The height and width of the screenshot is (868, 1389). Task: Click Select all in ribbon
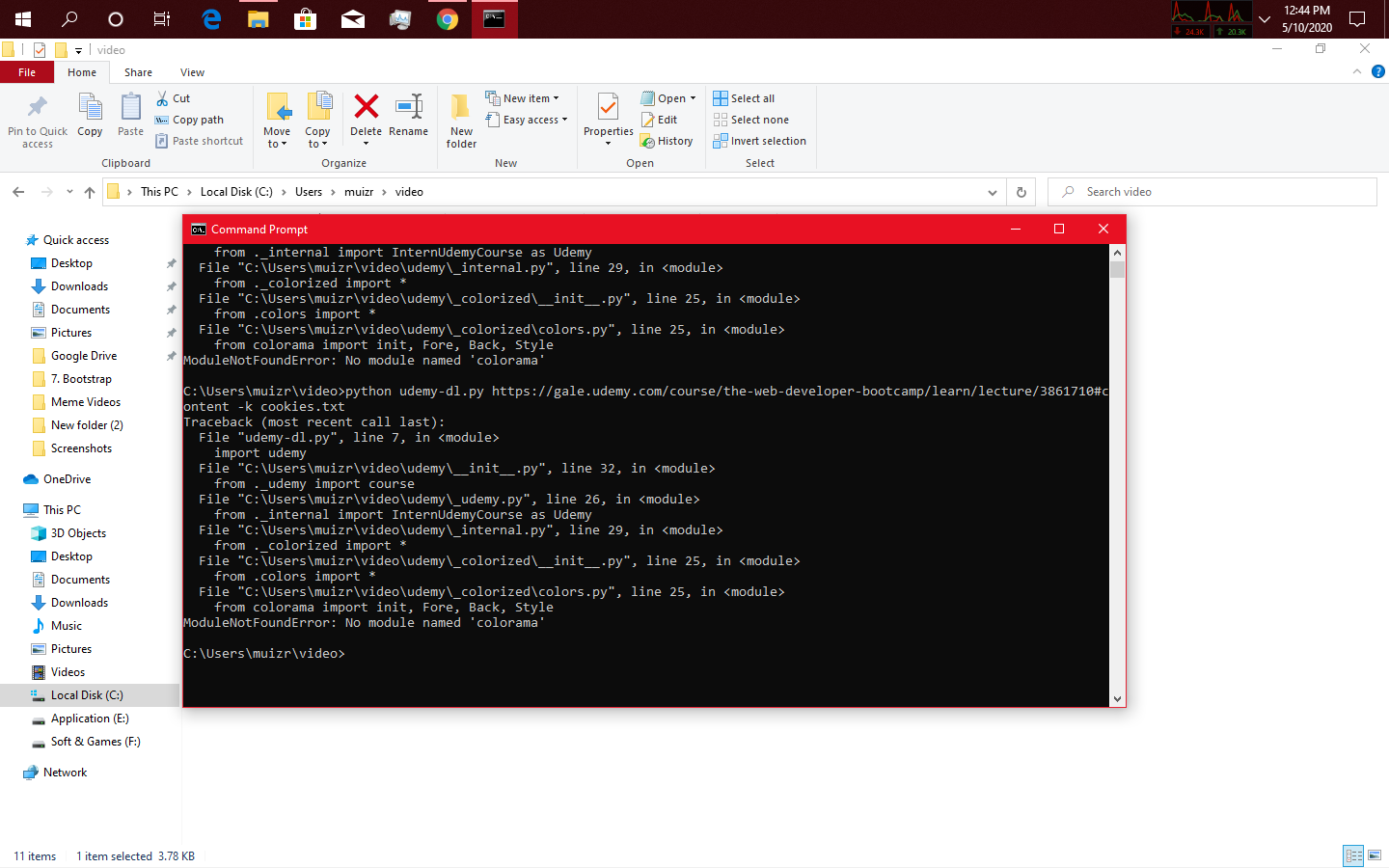pos(744,98)
